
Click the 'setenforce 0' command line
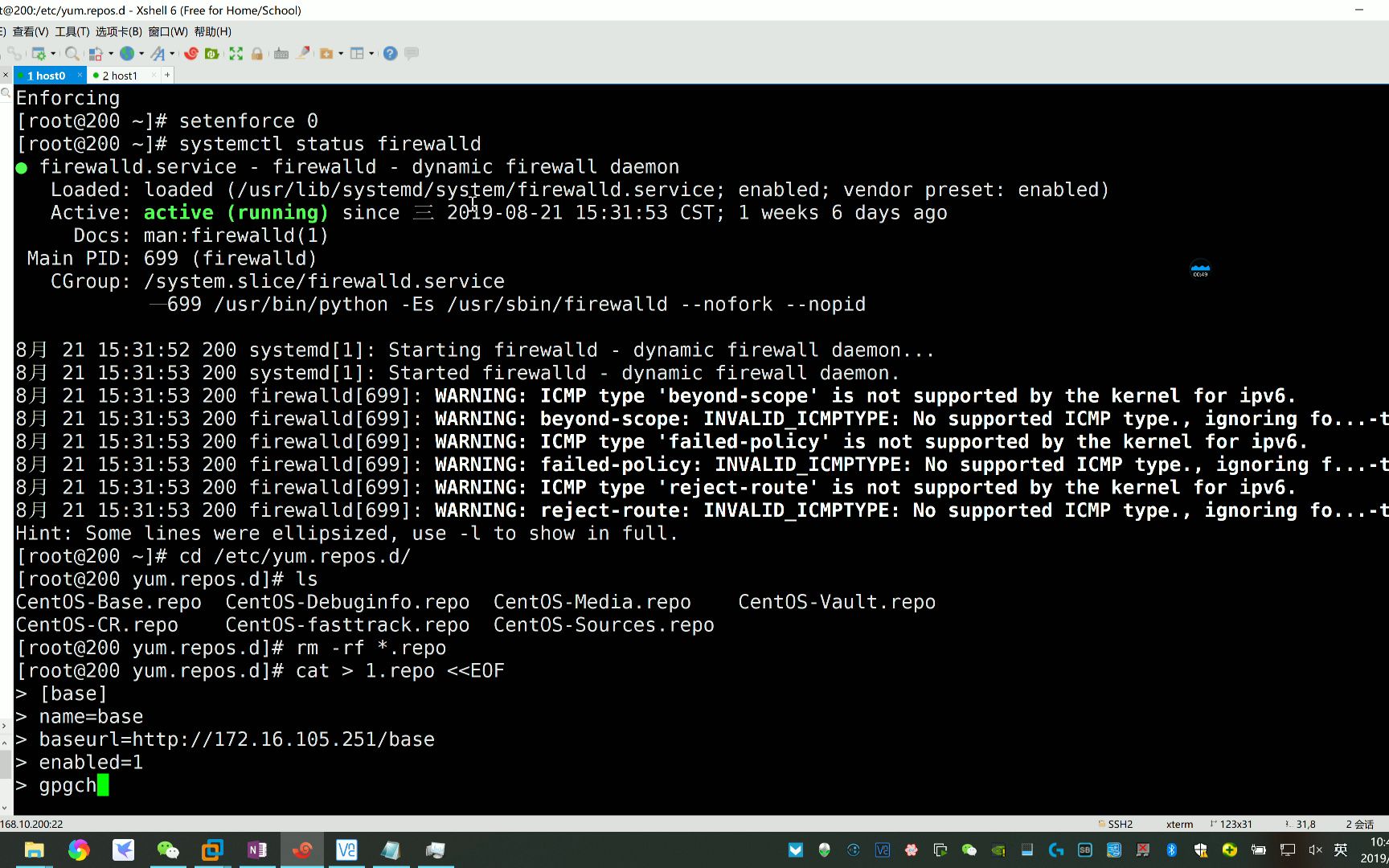(x=248, y=121)
